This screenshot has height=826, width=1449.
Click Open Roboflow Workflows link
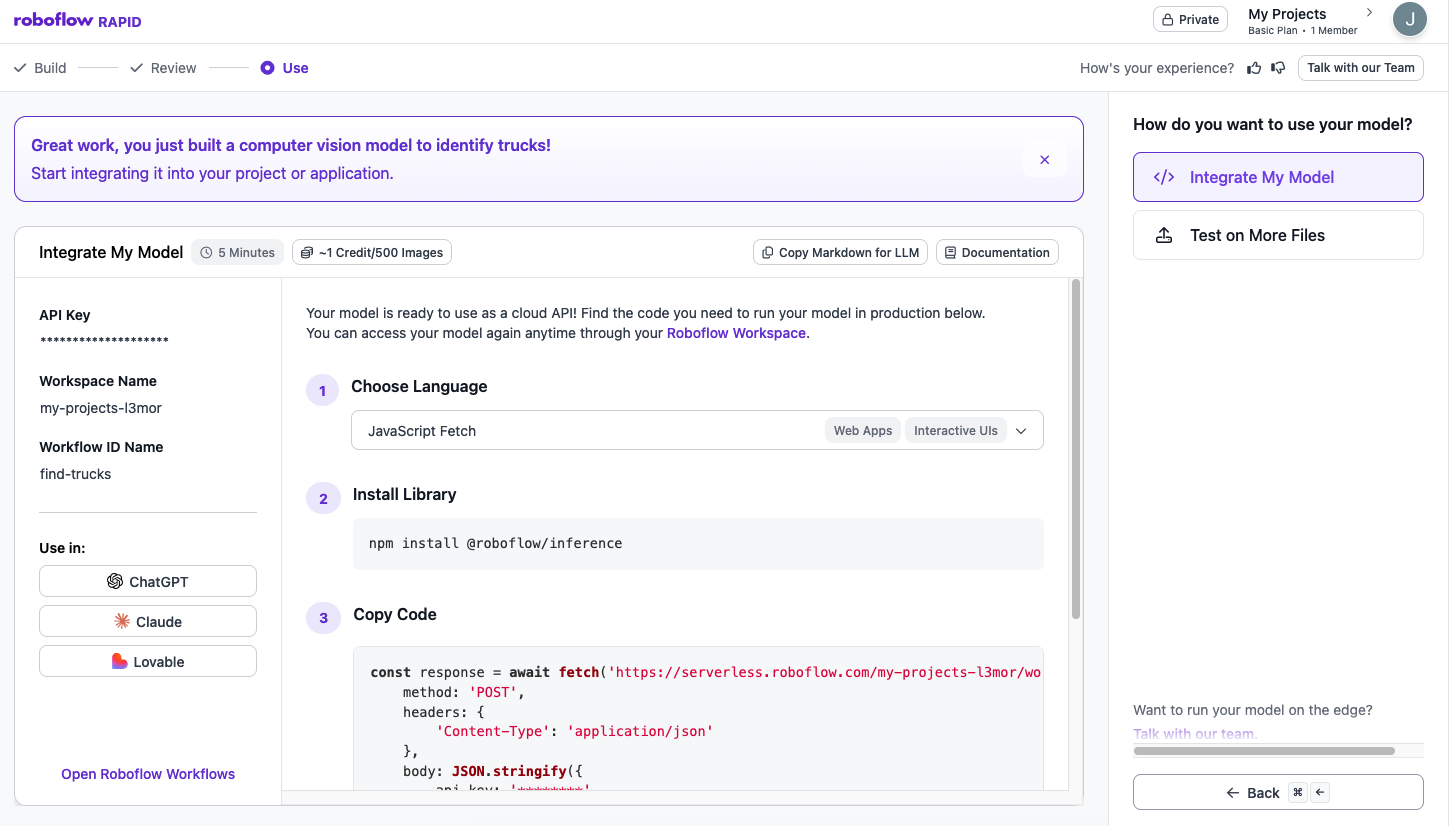pyautogui.click(x=148, y=774)
